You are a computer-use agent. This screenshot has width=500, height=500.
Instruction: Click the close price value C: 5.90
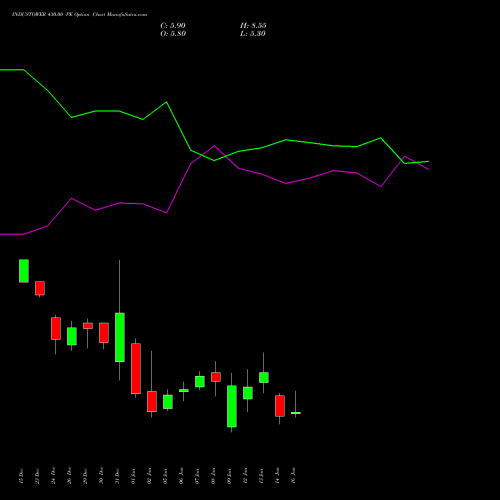click(173, 26)
